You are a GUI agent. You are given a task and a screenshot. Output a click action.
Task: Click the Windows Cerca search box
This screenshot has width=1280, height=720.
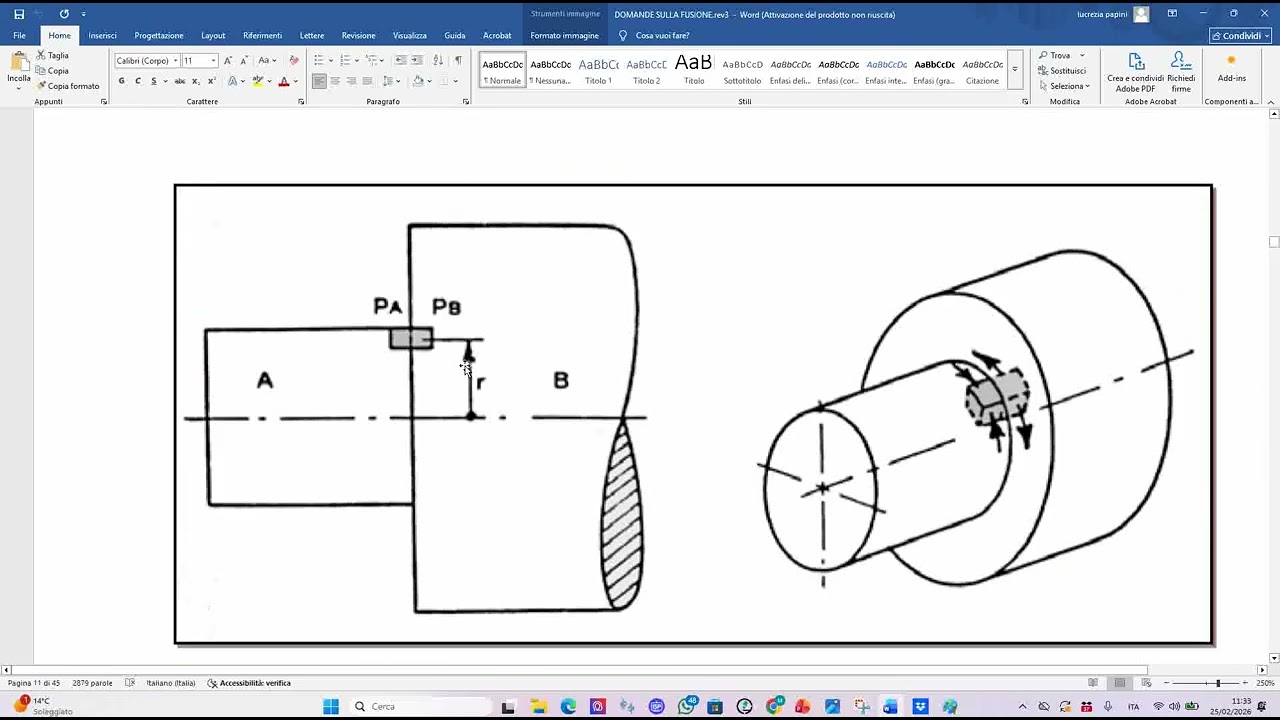pos(422,706)
